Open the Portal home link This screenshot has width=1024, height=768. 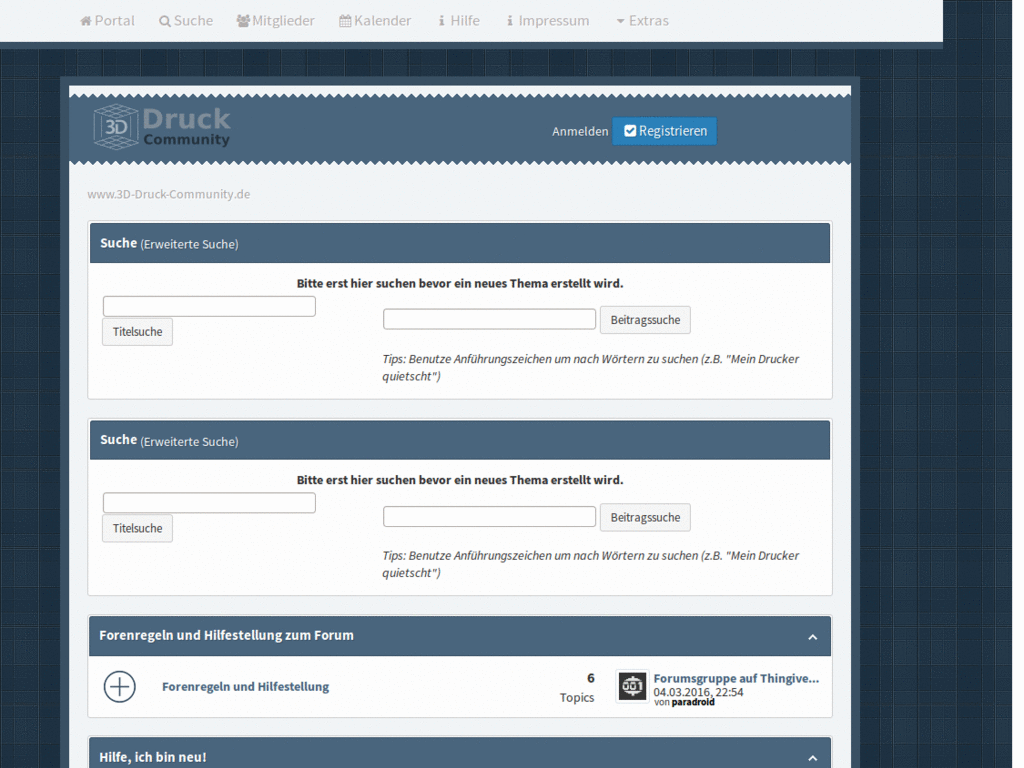click(x=107, y=21)
